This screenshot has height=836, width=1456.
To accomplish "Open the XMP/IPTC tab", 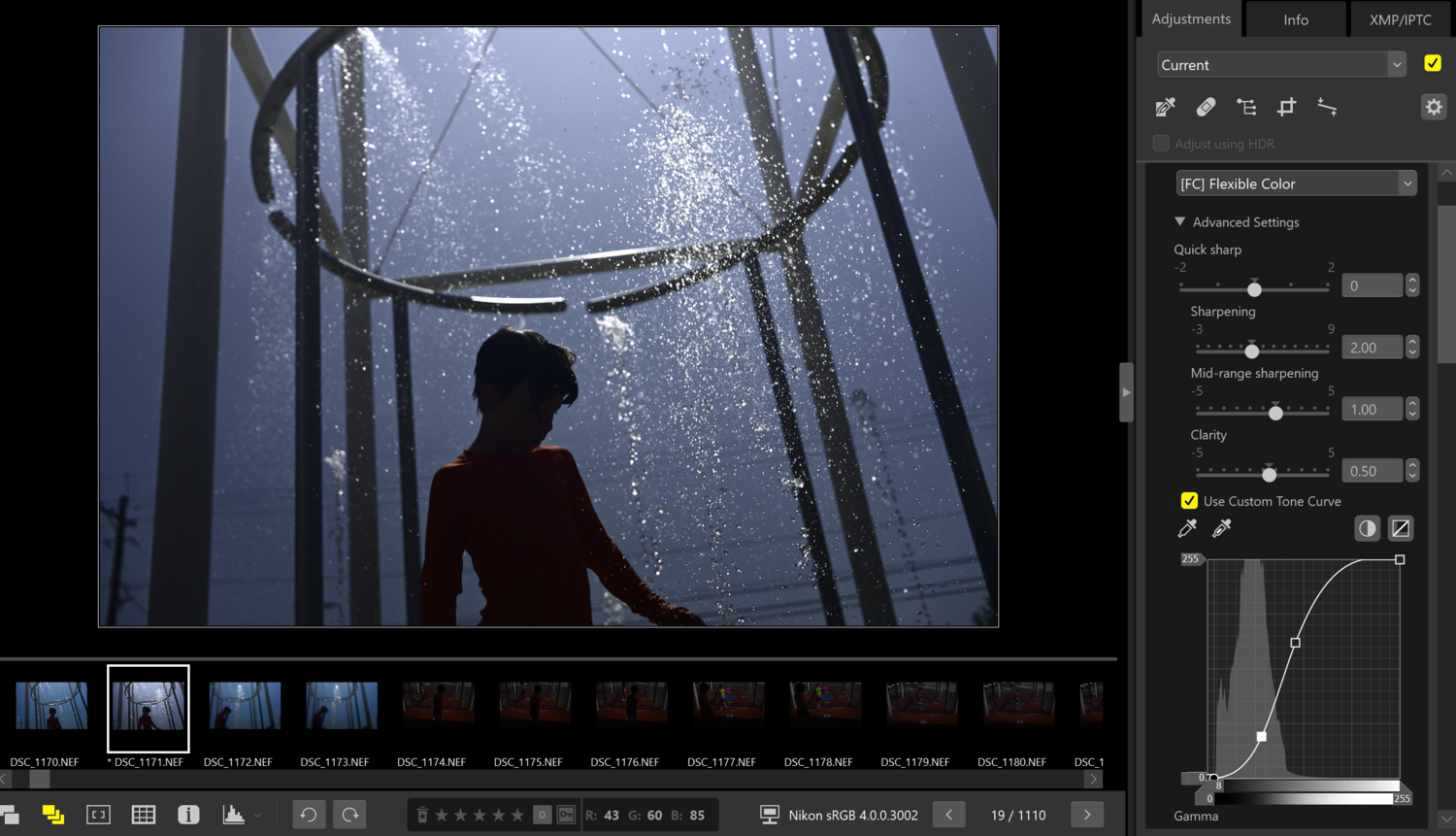I will (x=1400, y=19).
